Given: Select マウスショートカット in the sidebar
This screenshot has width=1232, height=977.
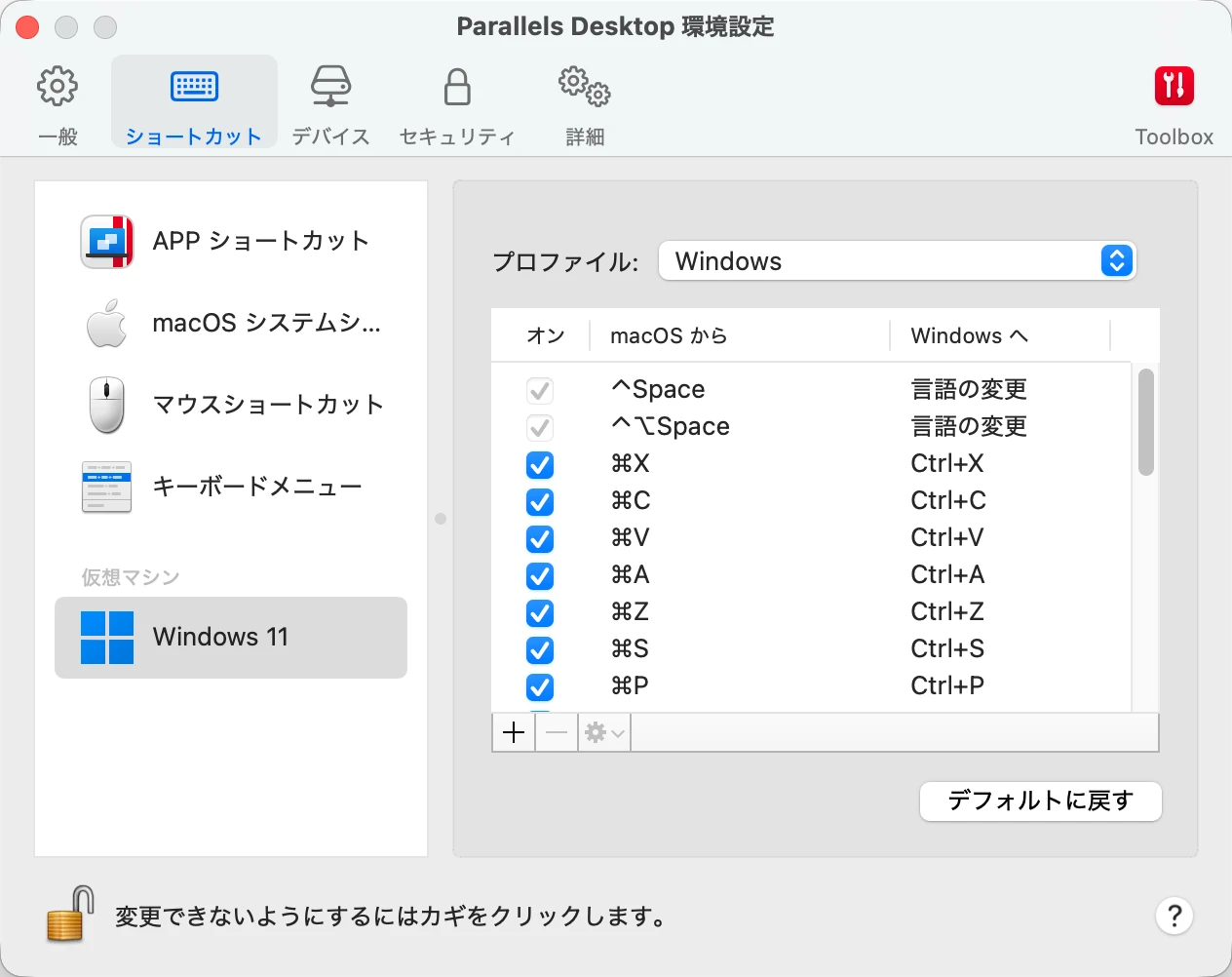Looking at the screenshot, I should pyautogui.click(x=231, y=405).
